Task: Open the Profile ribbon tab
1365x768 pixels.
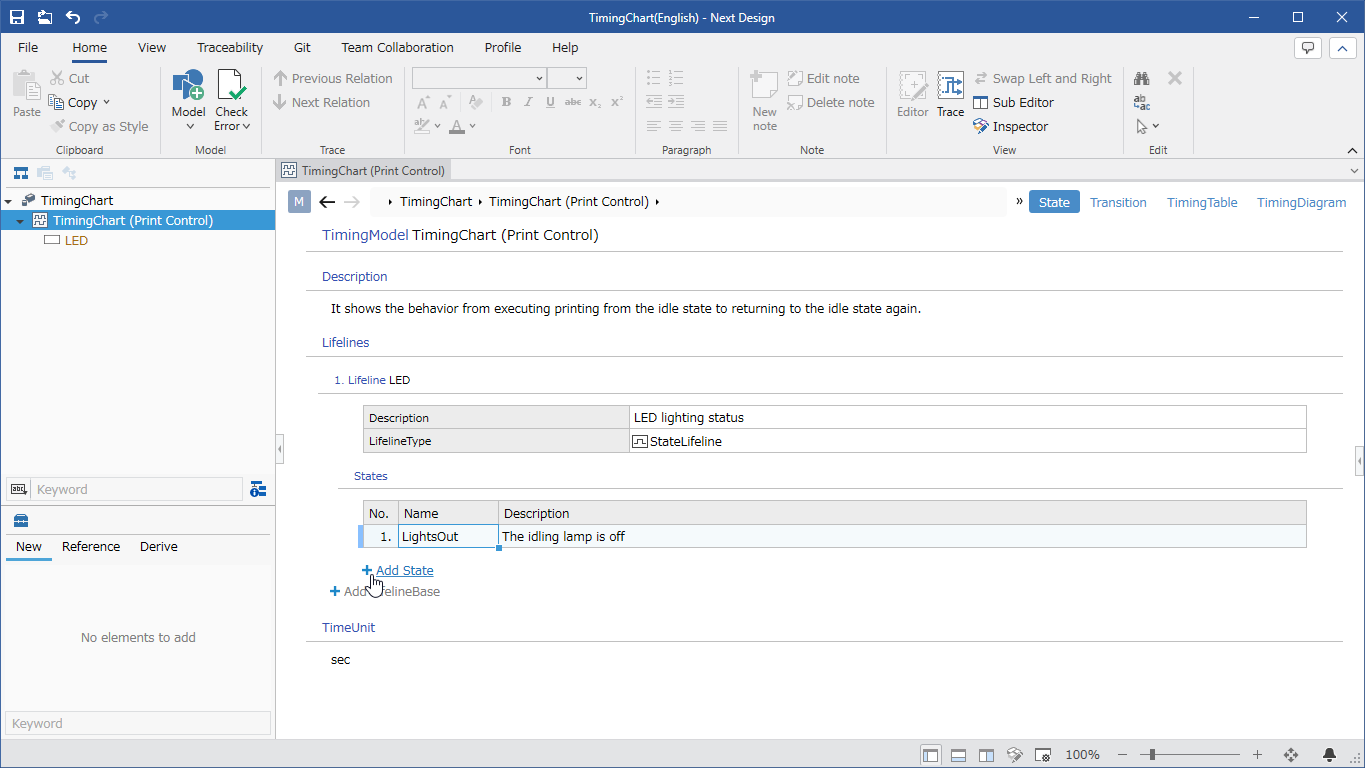Action: [503, 48]
